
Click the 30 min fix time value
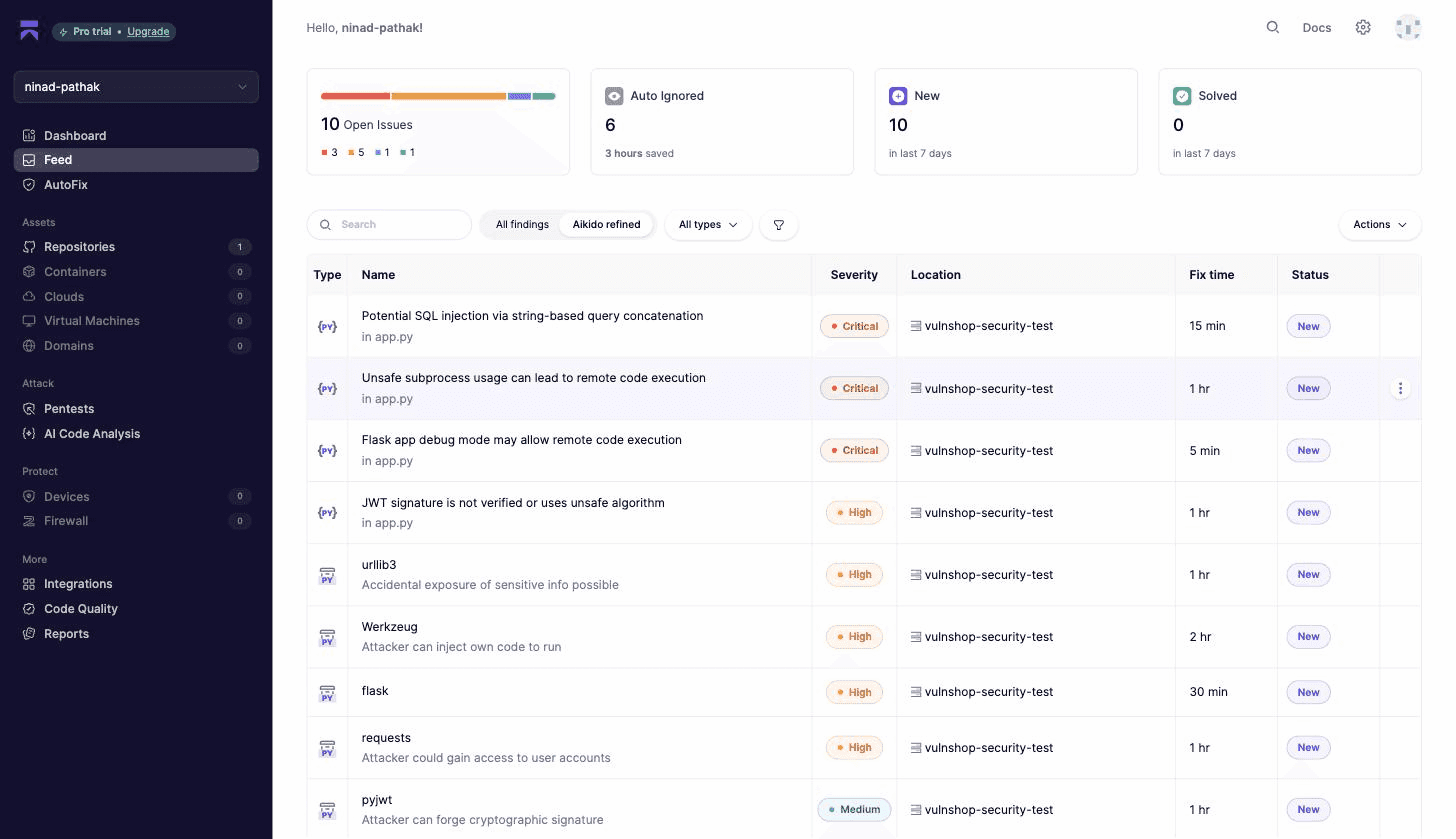tap(1208, 692)
